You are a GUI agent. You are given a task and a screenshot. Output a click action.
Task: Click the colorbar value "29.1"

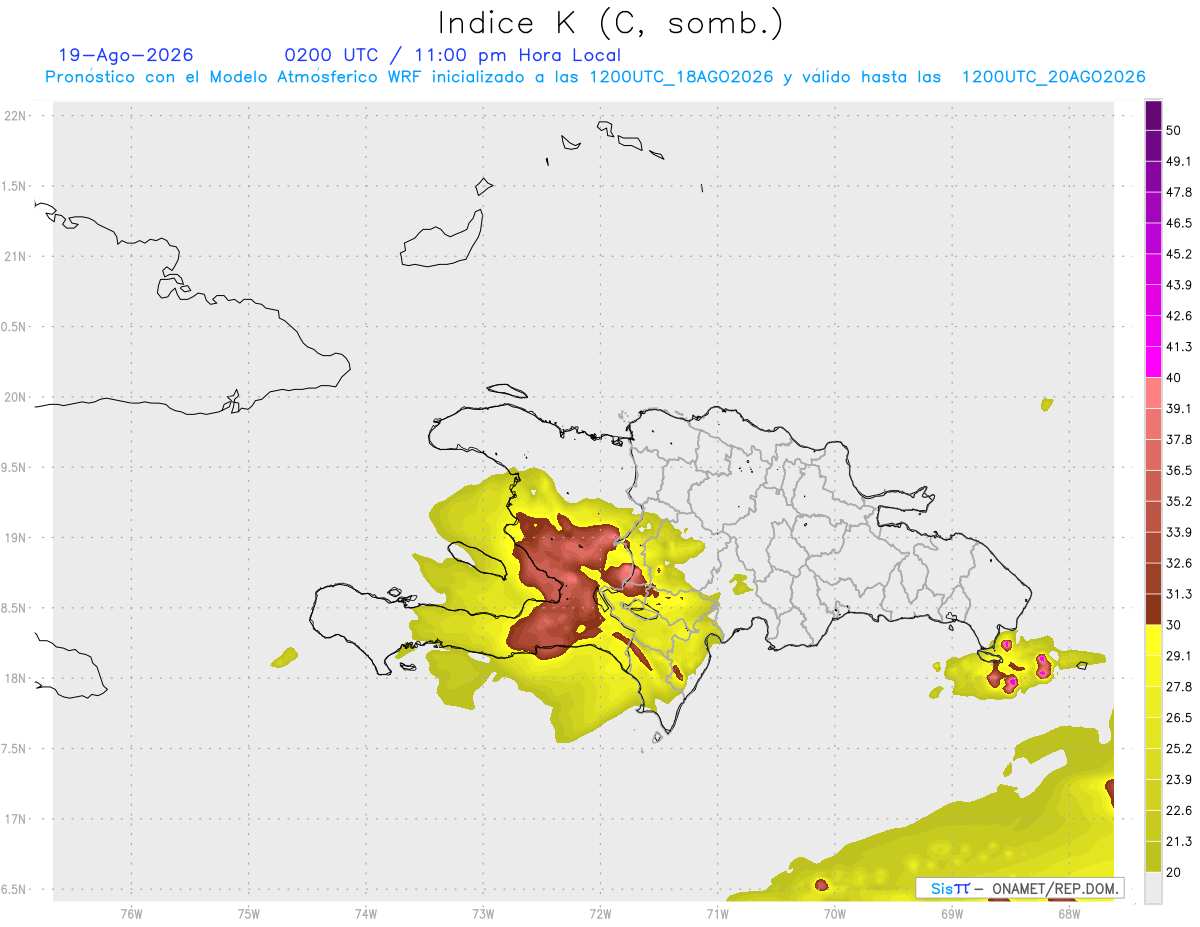pos(1179,656)
